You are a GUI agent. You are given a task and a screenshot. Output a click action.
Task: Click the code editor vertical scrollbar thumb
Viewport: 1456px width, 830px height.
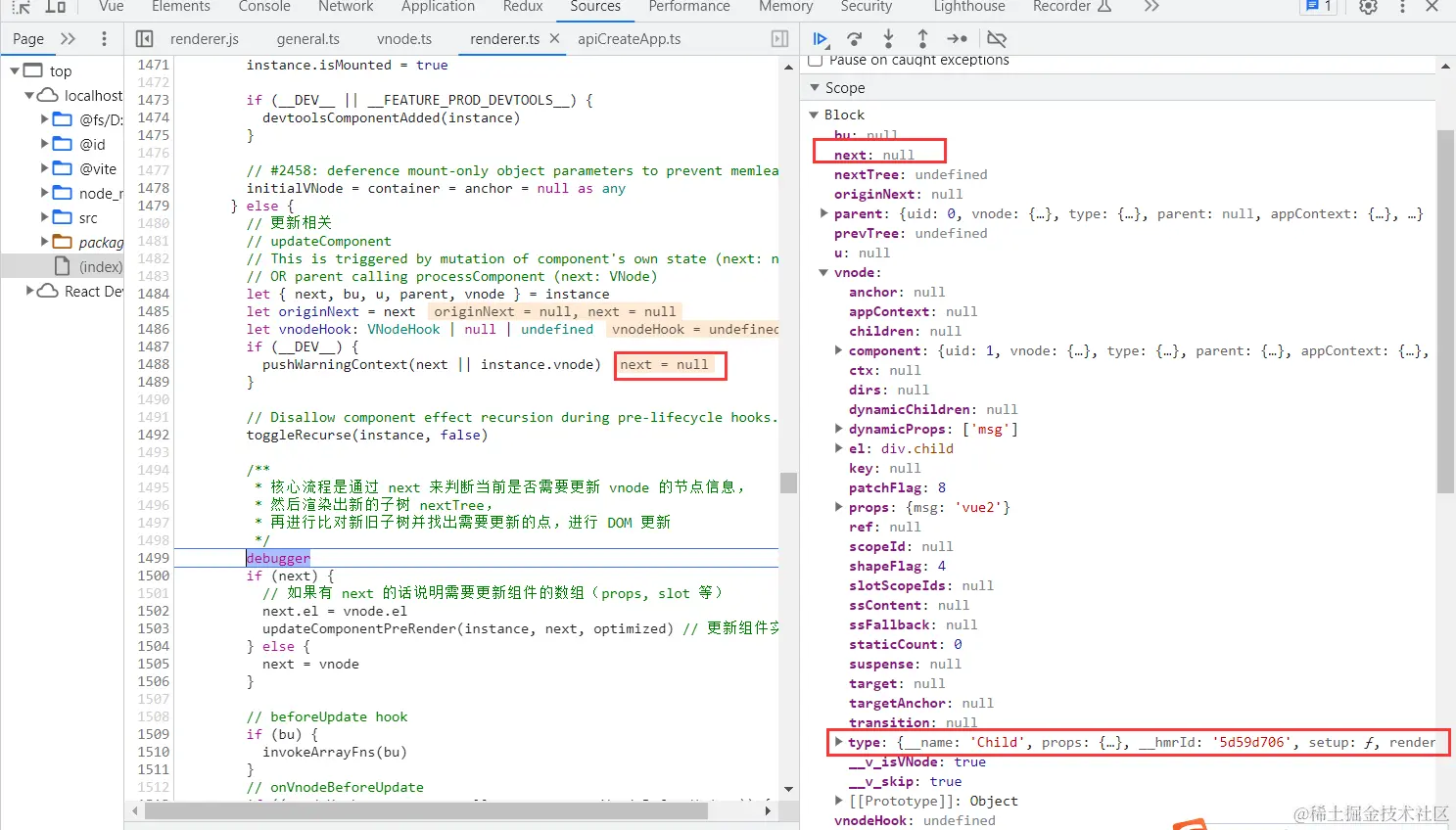point(788,483)
